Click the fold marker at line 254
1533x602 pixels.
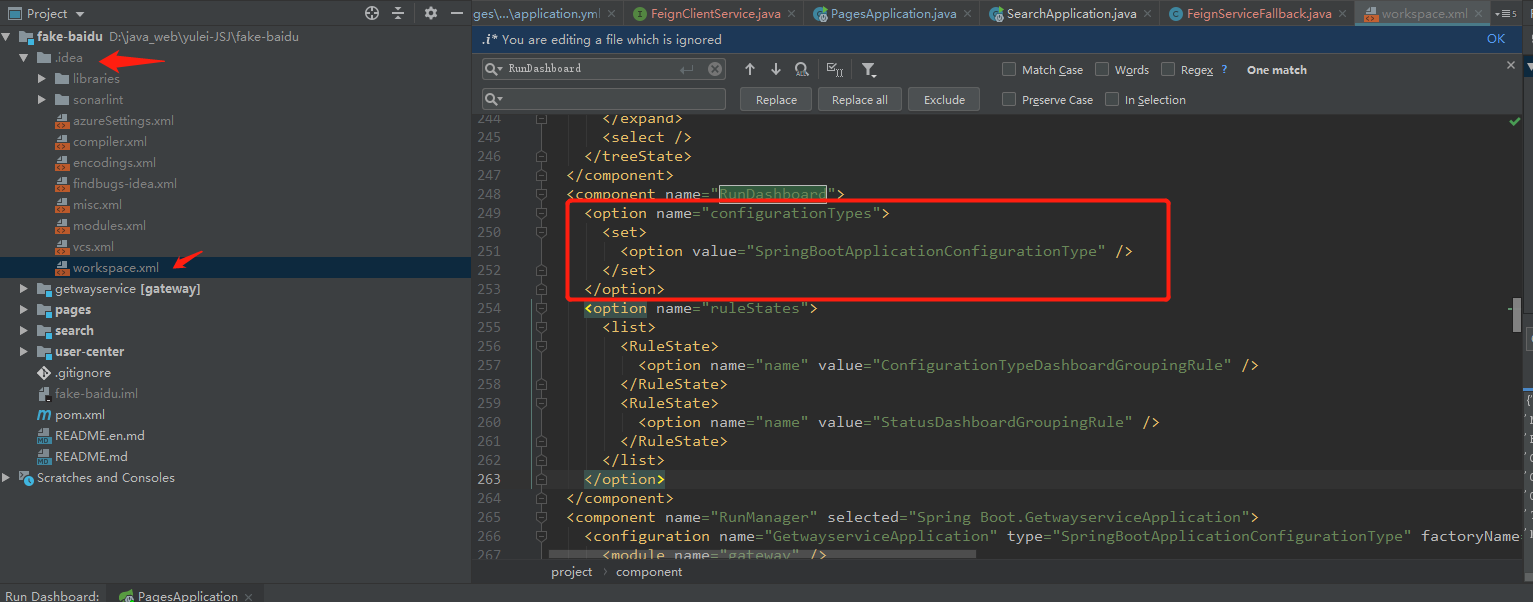point(541,308)
